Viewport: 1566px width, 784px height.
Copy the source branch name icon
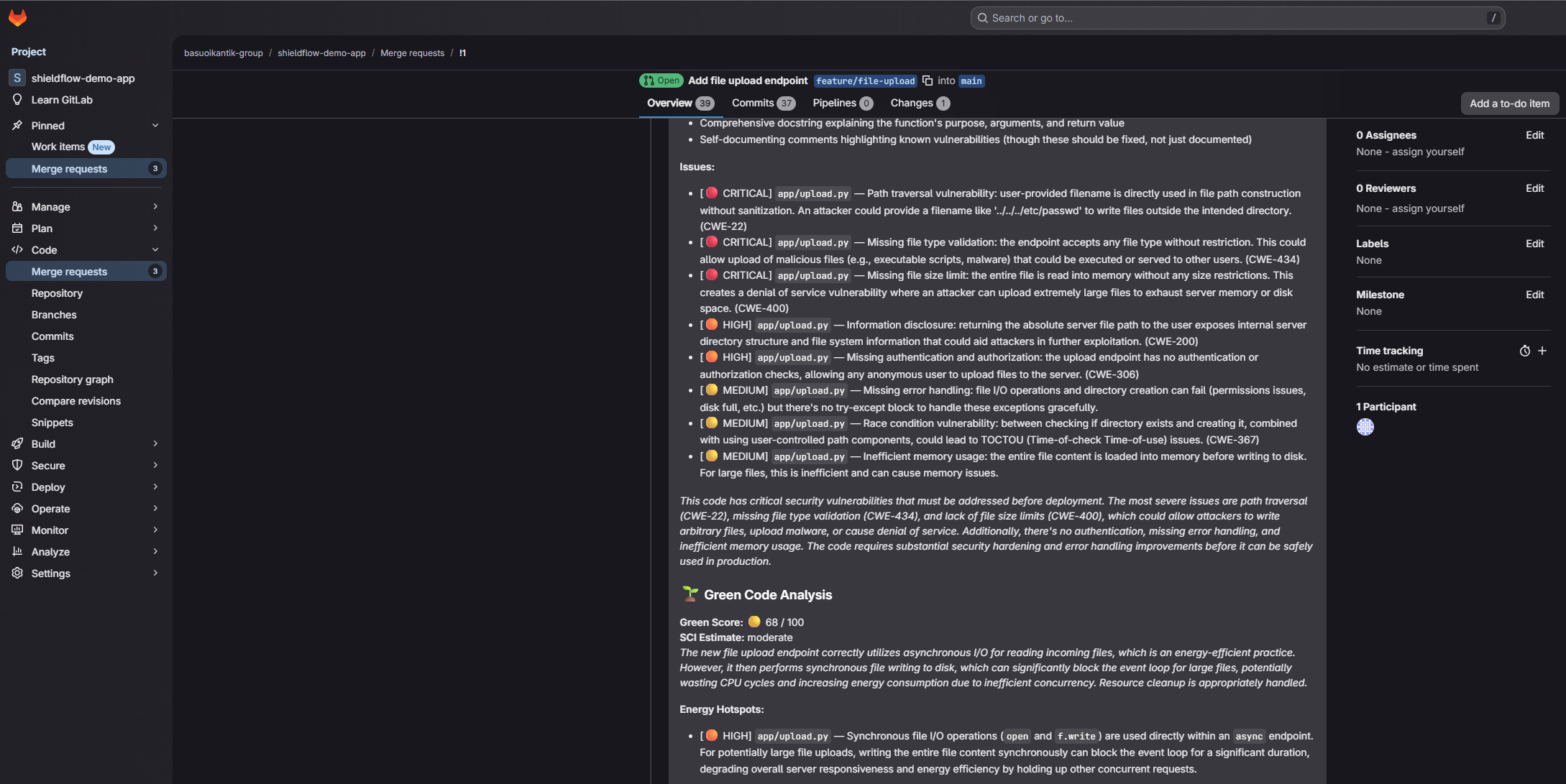(928, 80)
